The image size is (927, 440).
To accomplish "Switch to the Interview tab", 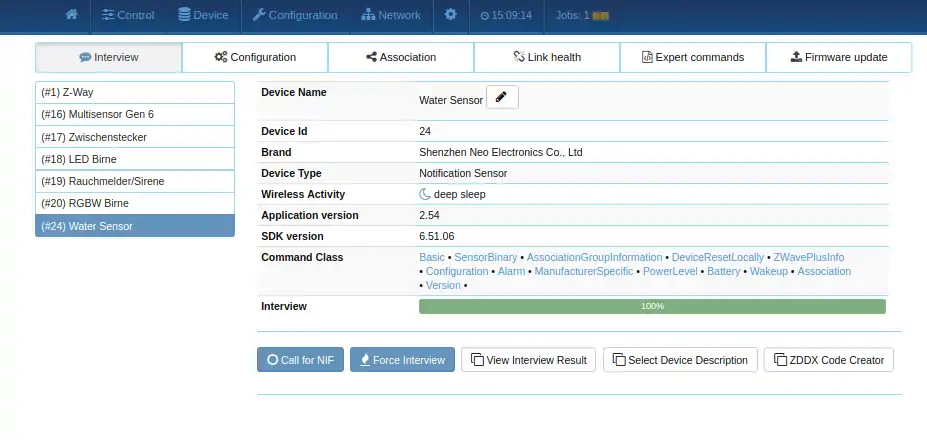I will coord(109,57).
